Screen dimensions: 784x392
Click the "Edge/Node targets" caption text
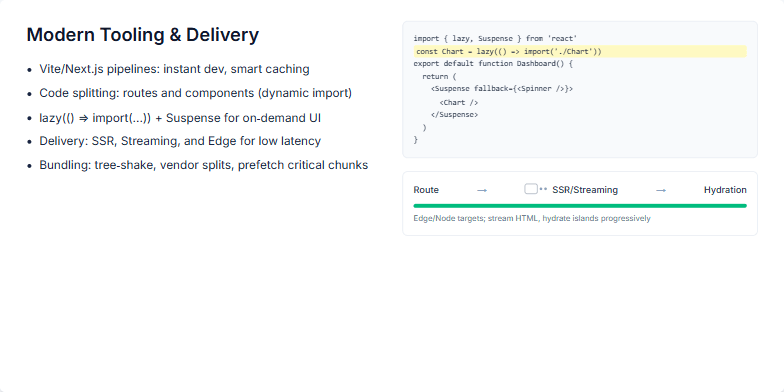click(x=532, y=218)
